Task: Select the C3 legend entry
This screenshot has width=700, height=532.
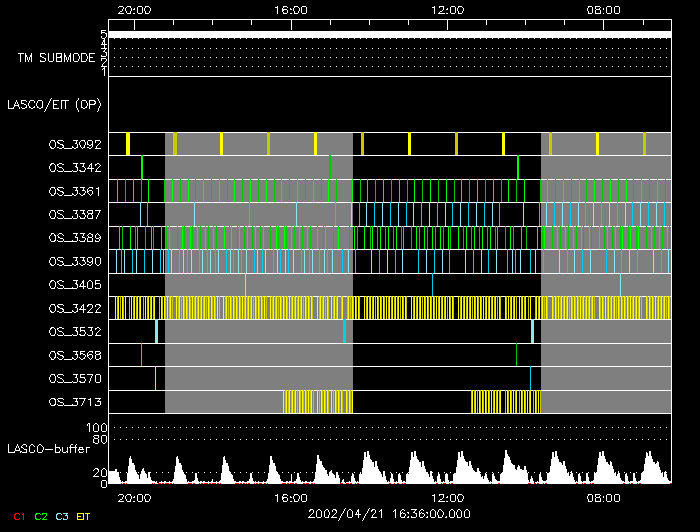Action: pos(61,516)
